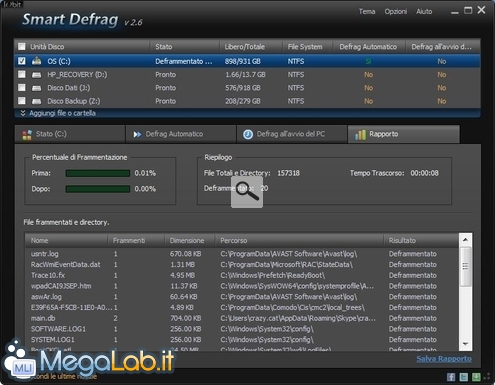Check the Disco Backup (Z:) checkbox
Screen dimensions: 495x385
click(22, 101)
